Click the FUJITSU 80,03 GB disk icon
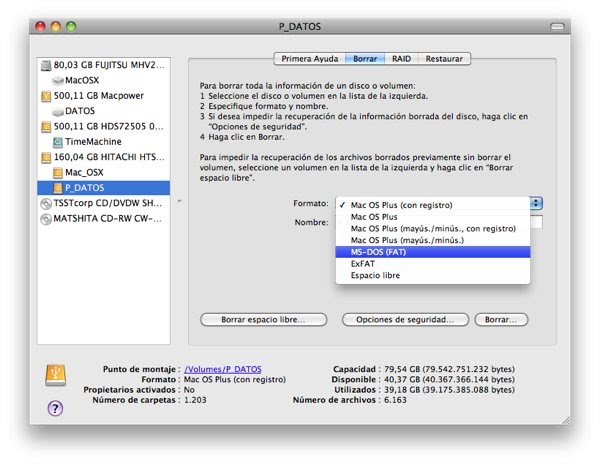The height and width of the screenshot is (465, 600). coord(46,65)
